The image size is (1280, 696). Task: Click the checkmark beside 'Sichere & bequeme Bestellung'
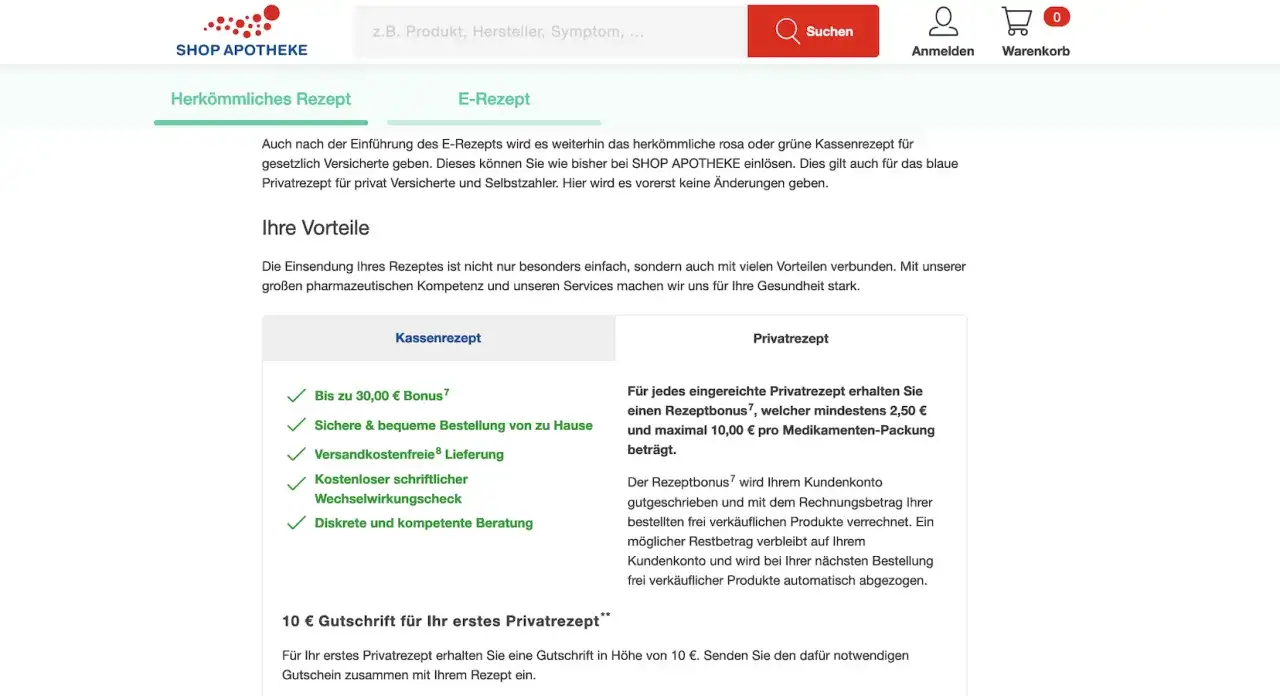296,423
